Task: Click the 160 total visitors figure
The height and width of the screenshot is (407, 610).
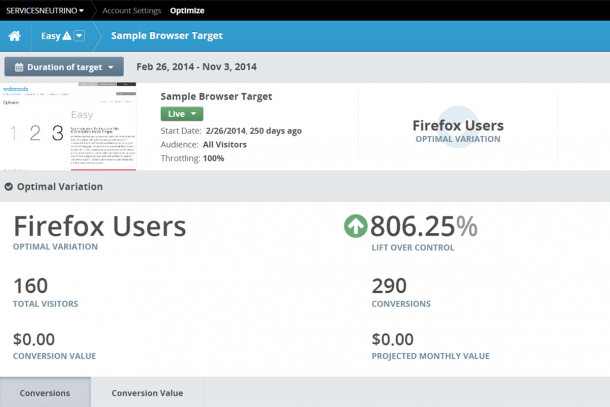Action: [x=31, y=286]
